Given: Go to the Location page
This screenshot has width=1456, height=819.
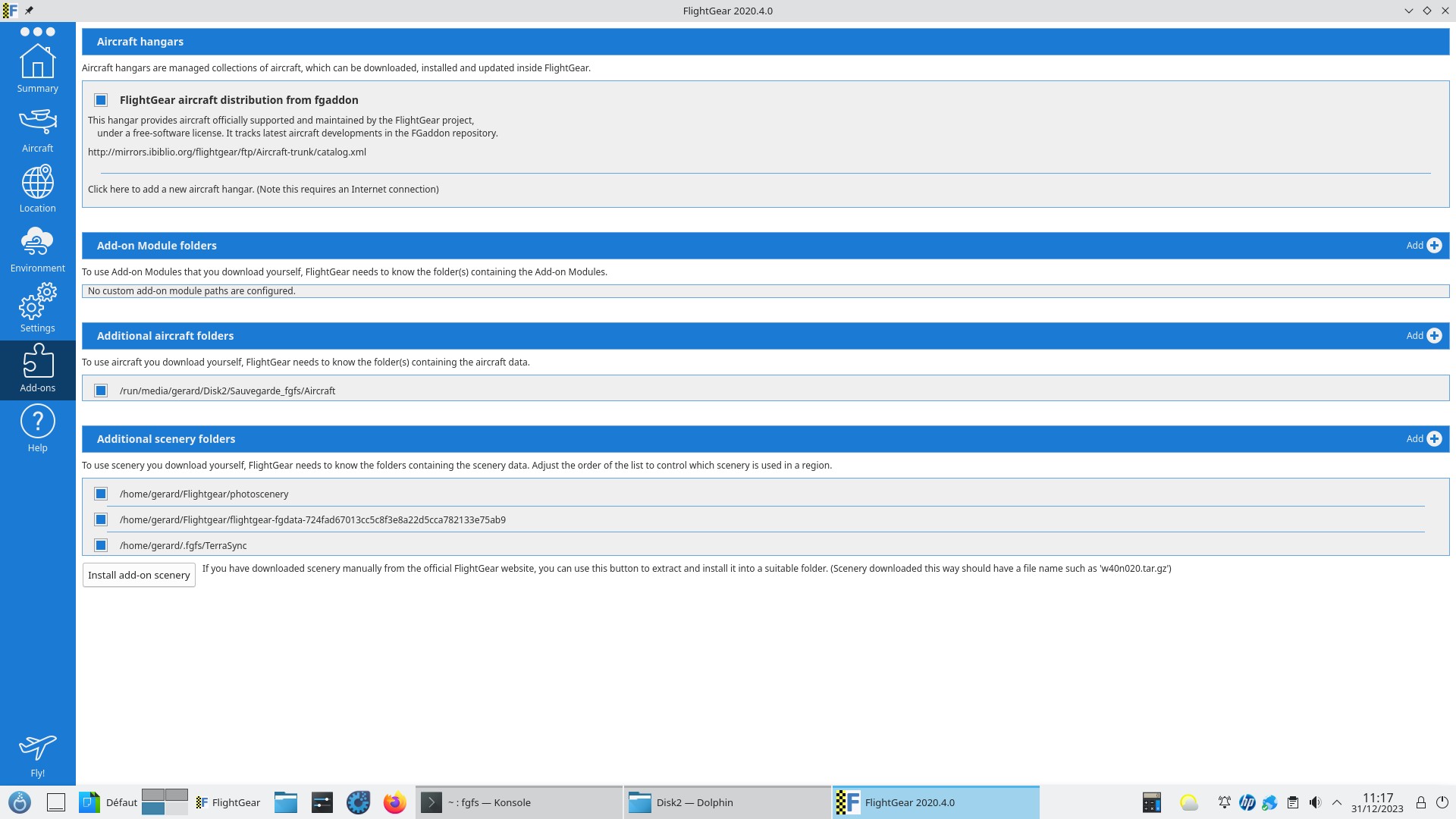Looking at the screenshot, I should (x=37, y=190).
